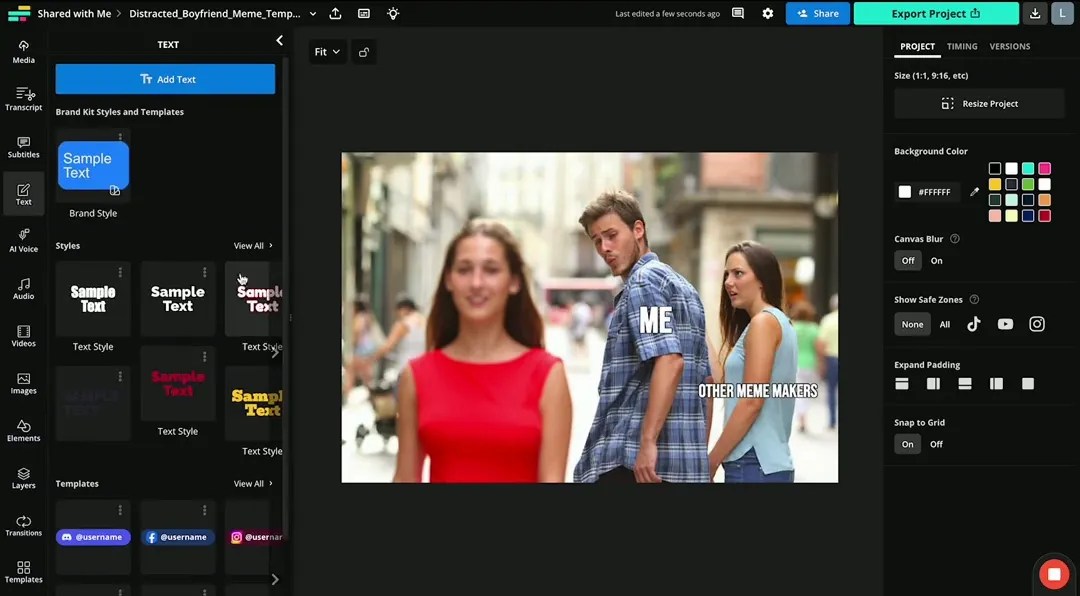This screenshot has height=596, width=1080.
Task: Open the Elements sidebar panel
Action: pos(23,431)
